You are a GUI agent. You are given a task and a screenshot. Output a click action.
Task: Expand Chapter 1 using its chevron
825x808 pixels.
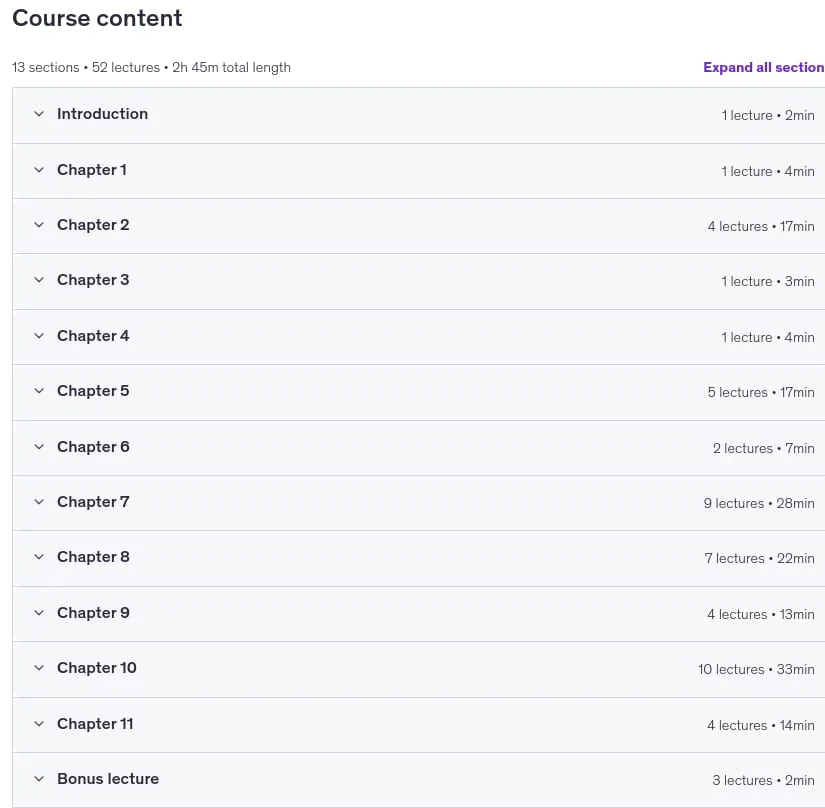coord(39,169)
